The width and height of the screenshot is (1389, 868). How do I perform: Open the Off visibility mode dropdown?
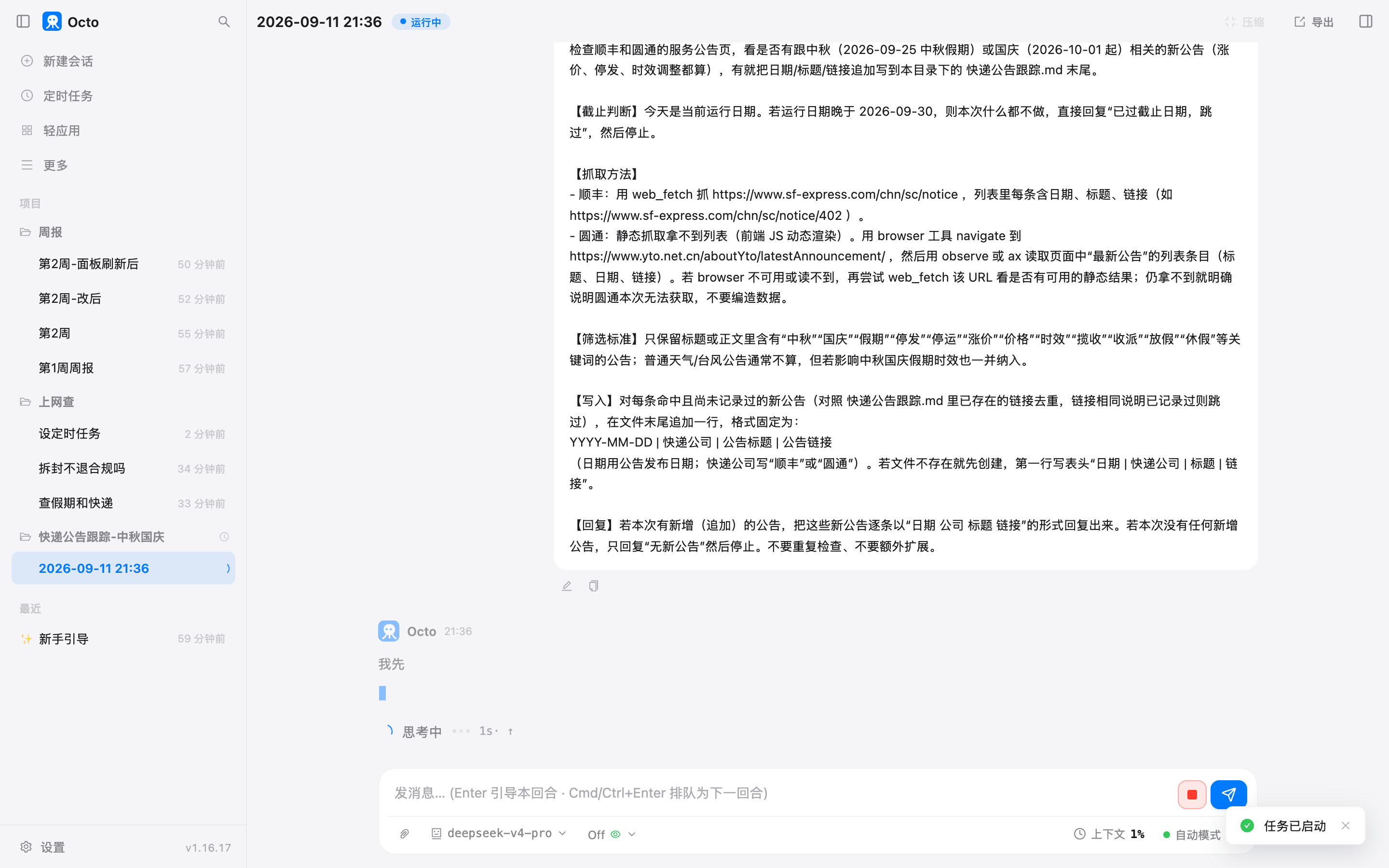611,834
